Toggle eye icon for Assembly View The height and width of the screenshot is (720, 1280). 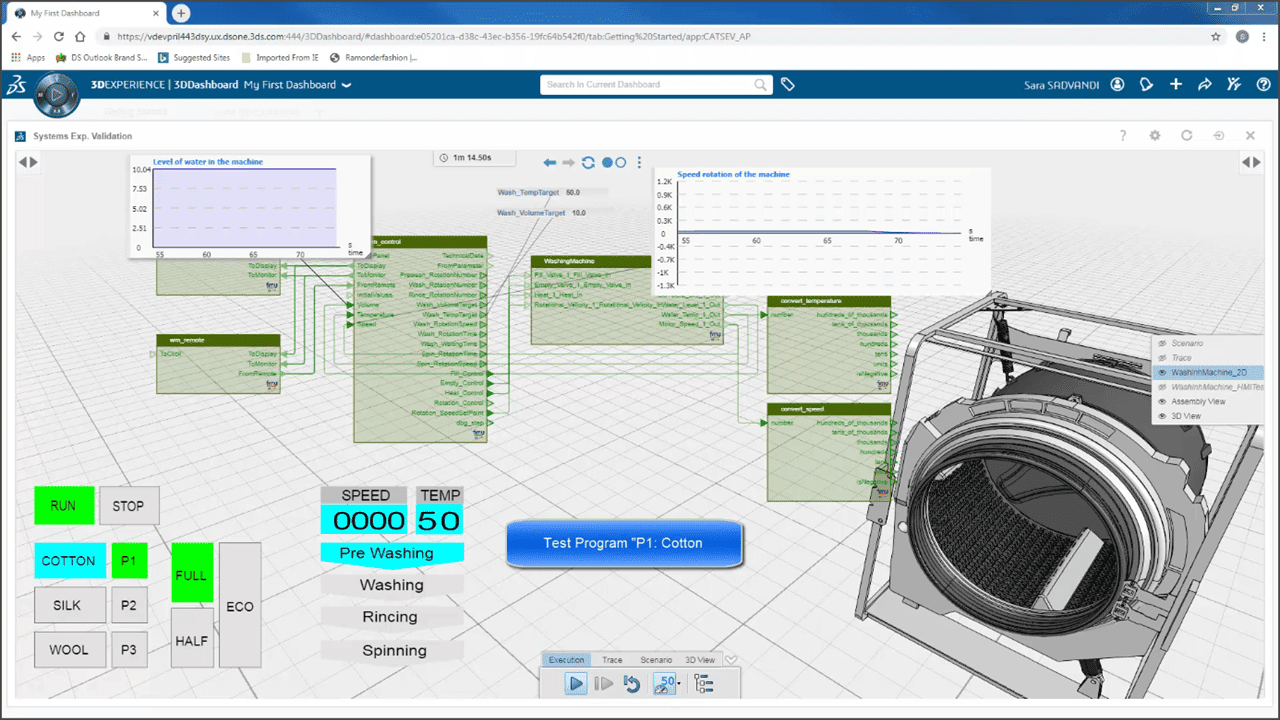[1162, 401]
